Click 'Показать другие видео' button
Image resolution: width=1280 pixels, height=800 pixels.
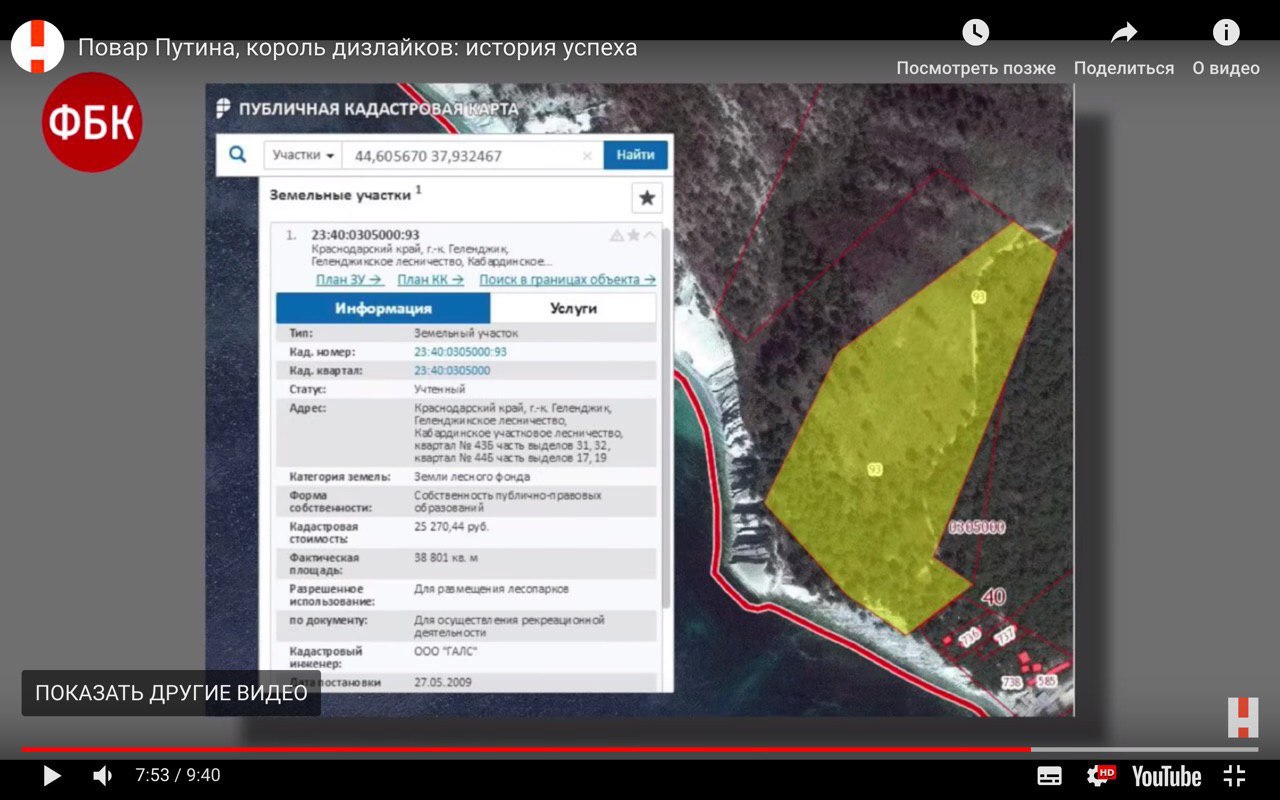171,693
